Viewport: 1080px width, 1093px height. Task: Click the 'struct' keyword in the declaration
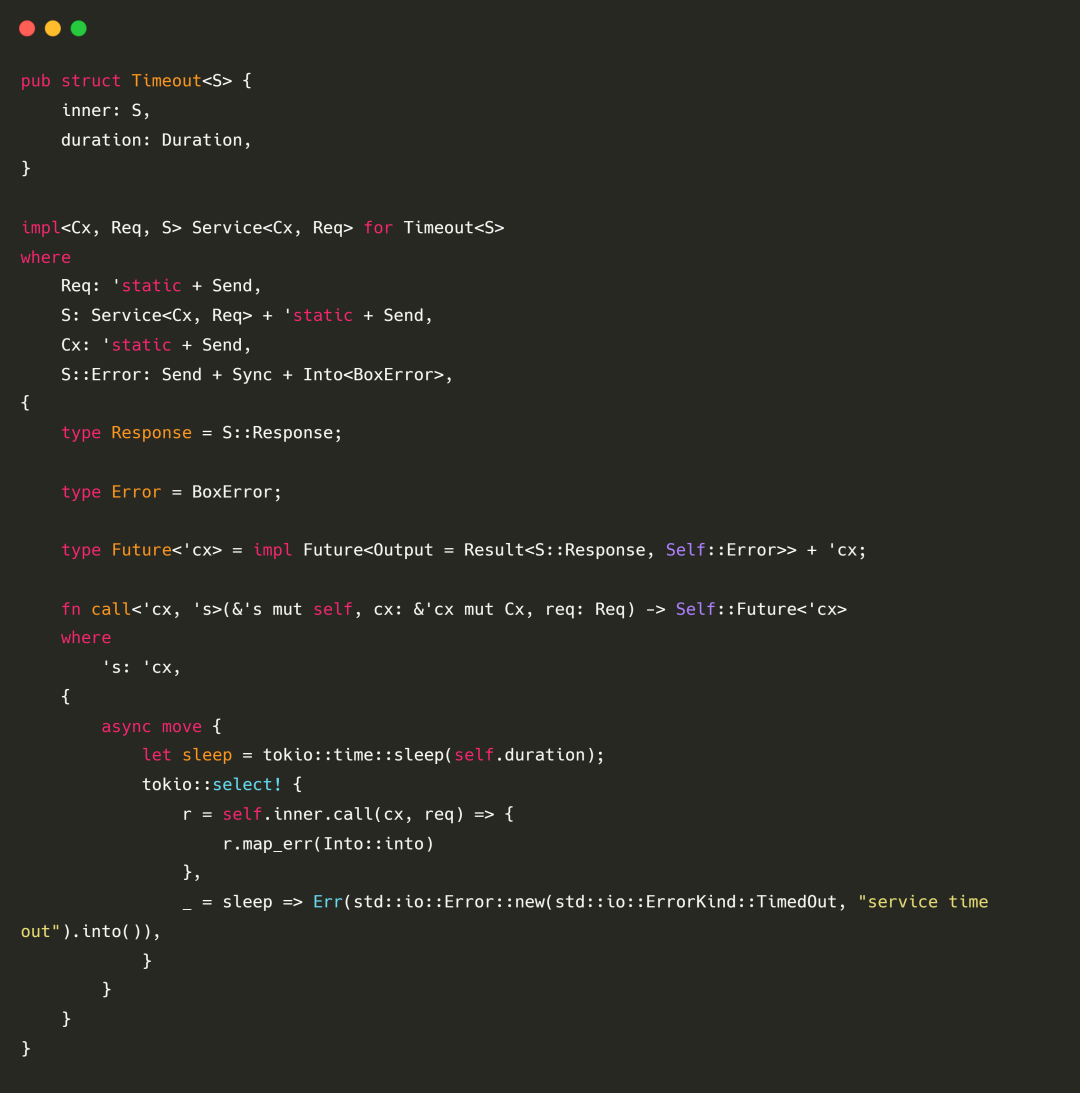(x=91, y=81)
